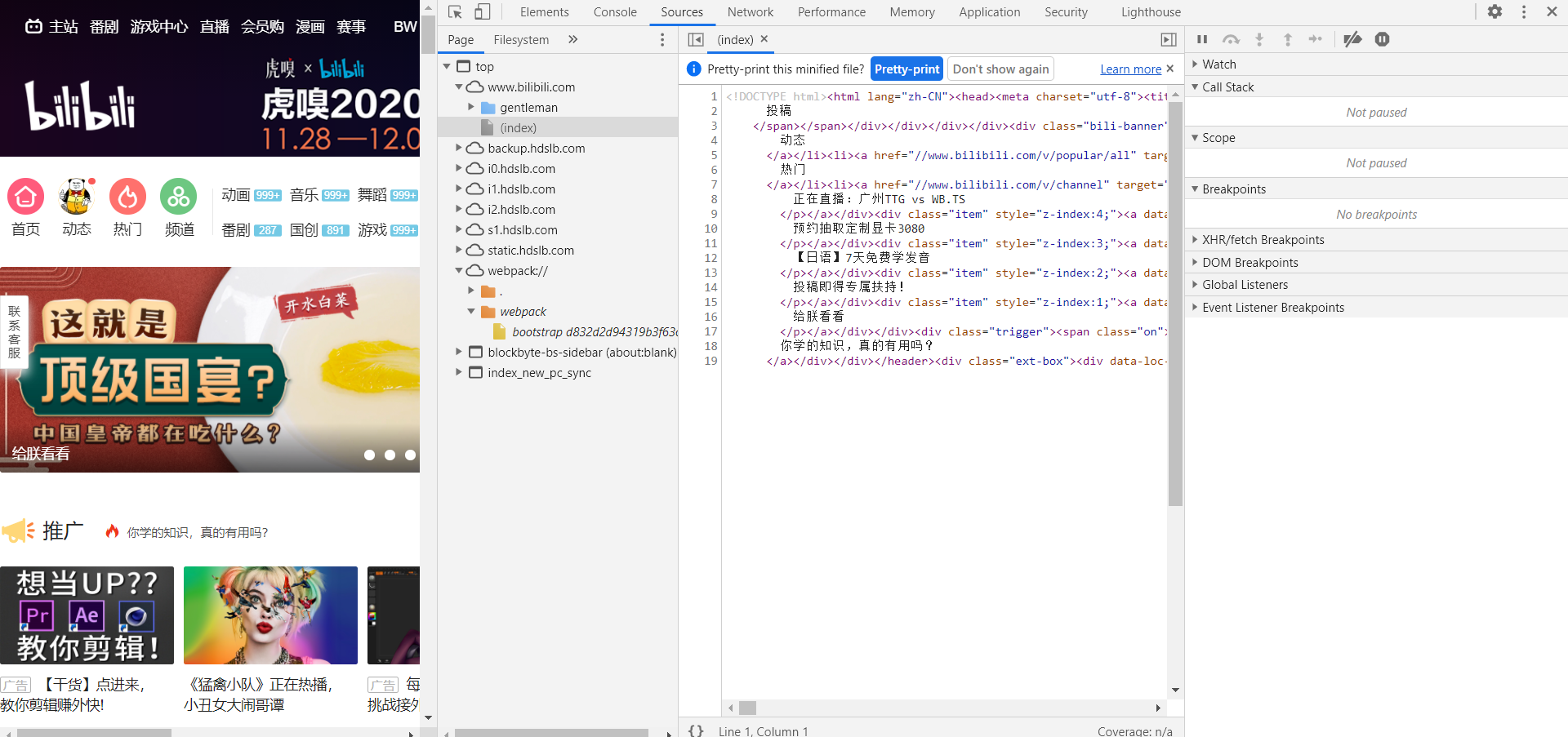The image size is (1568, 737).
Task: Close the (index) file tab
Action: coord(764,38)
